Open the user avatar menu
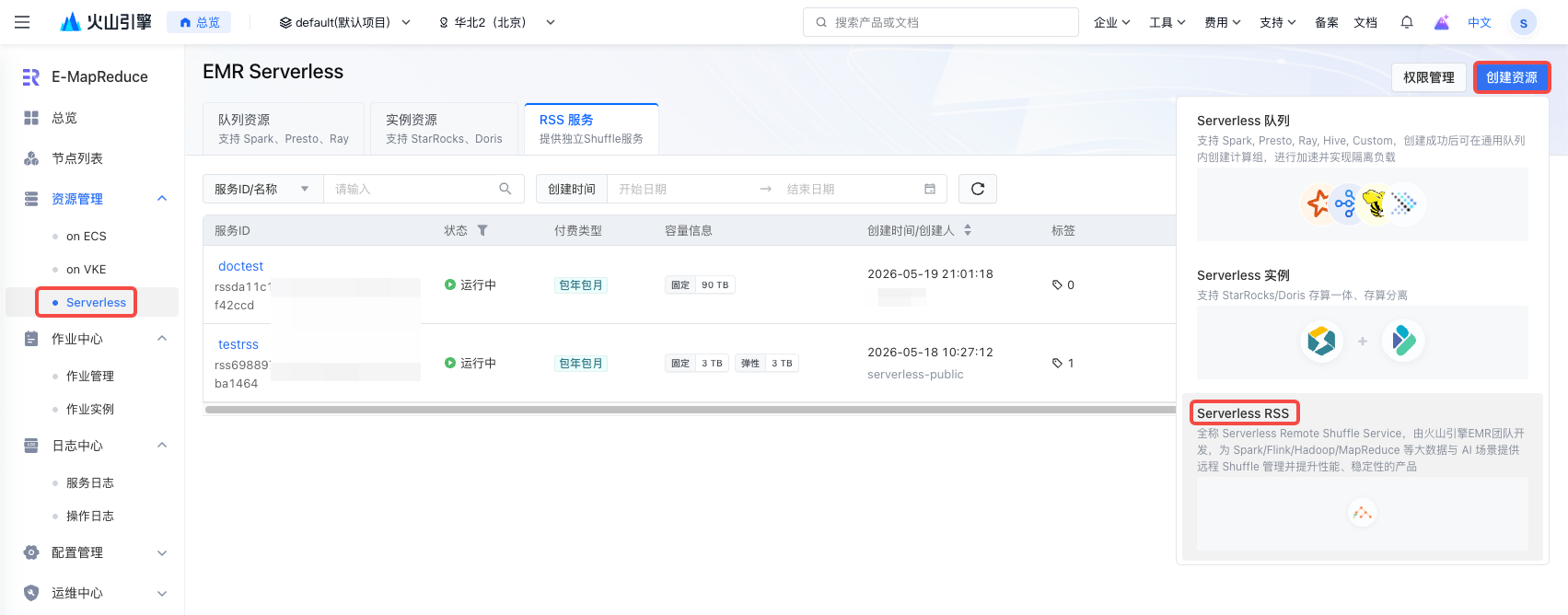1568x615 pixels. click(x=1524, y=22)
